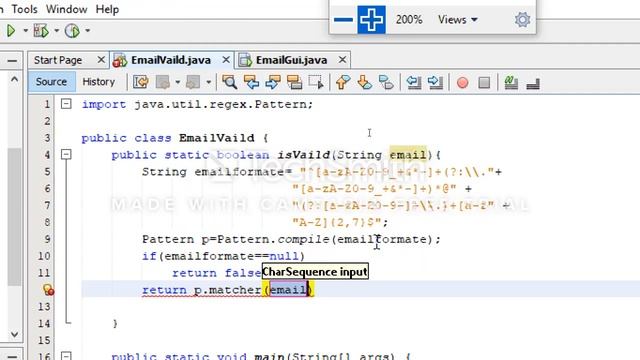Close the Start Page tab
The width and height of the screenshot is (640, 360).
pyautogui.click(x=101, y=60)
